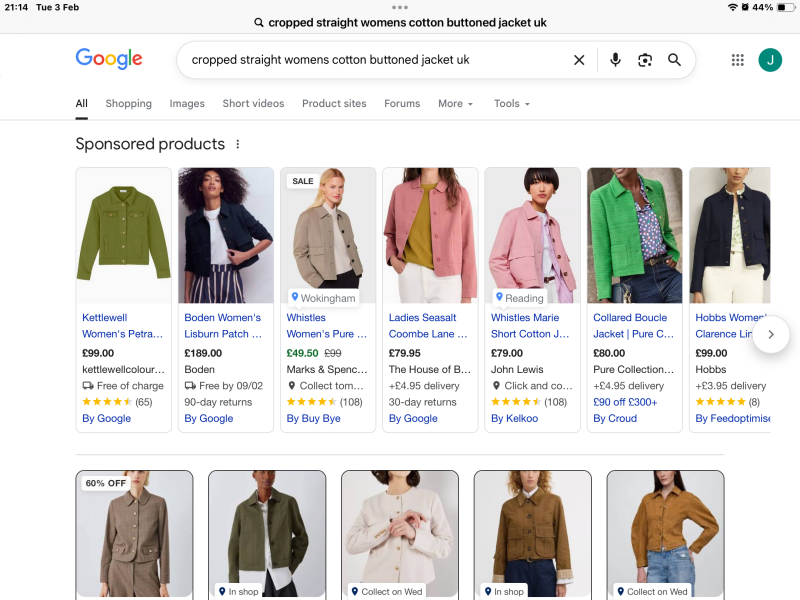Switch to the Images tab
This screenshot has width=800, height=600.
[x=187, y=104]
